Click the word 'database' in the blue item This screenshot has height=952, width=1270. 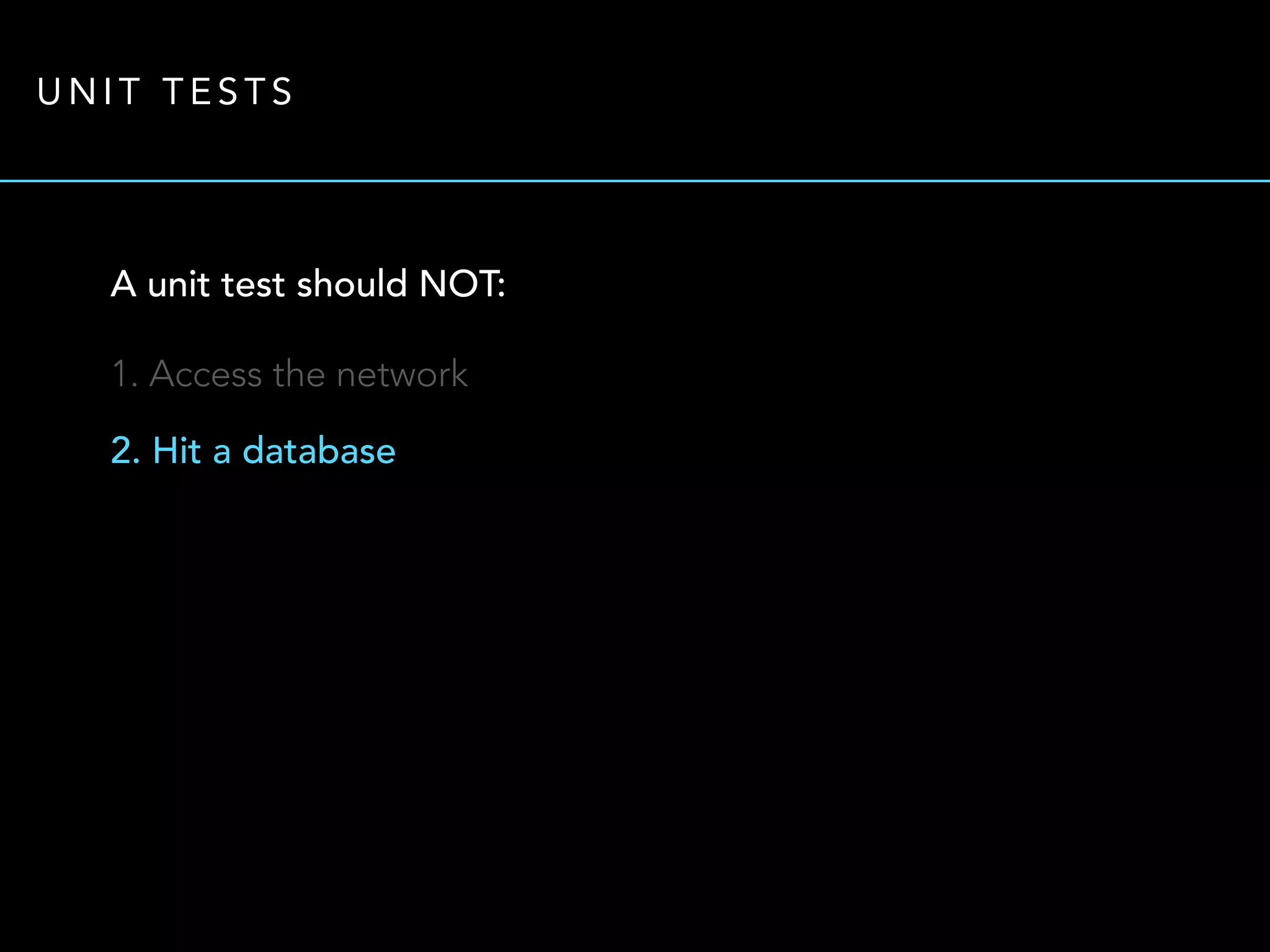point(319,451)
